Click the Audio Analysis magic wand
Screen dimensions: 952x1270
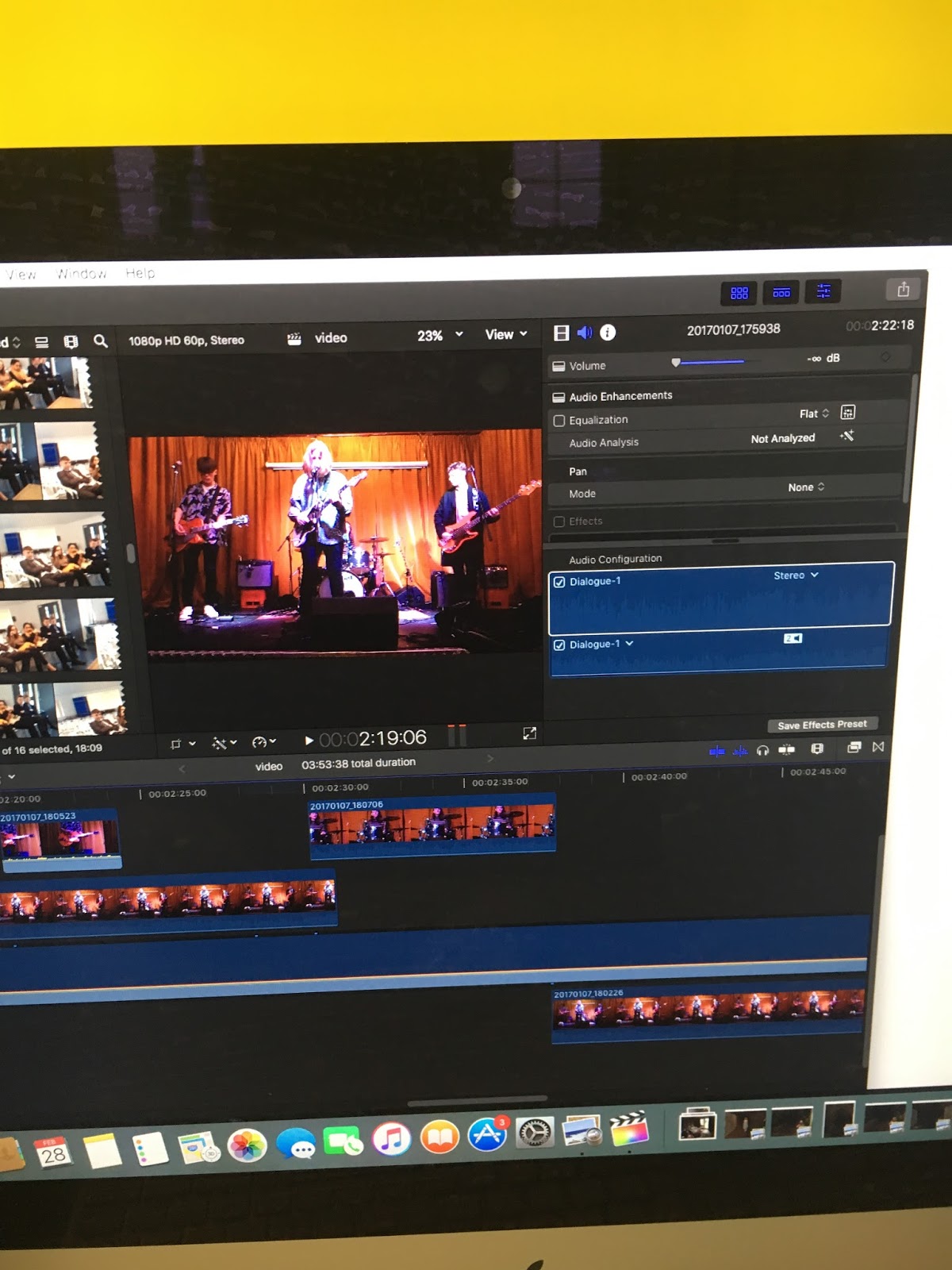pyautogui.click(x=847, y=436)
